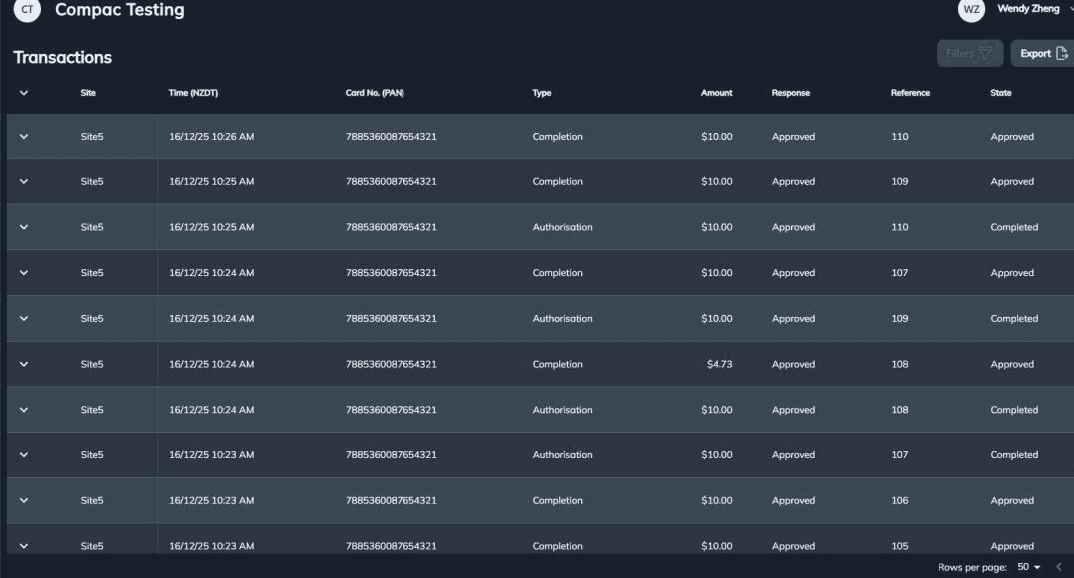Click the 16/12/25 10:26 AM time cell
Image resolution: width=1074 pixels, height=578 pixels.
tap(212, 137)
